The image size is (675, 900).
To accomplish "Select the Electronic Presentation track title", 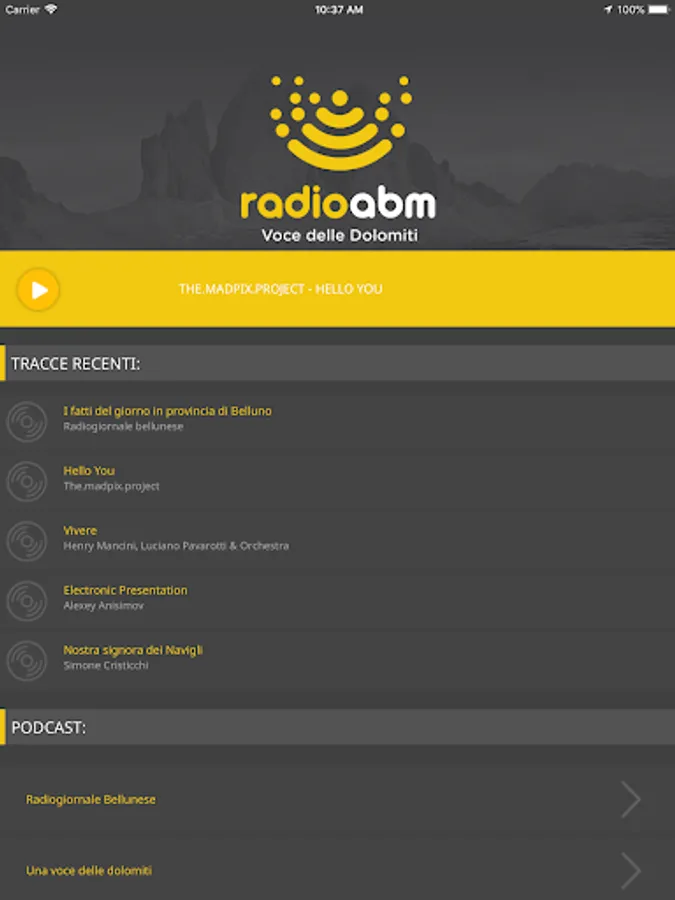I will coord(125,590).
